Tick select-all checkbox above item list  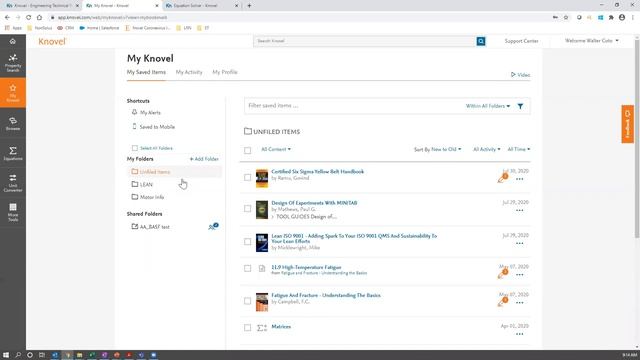pos(247,150)
